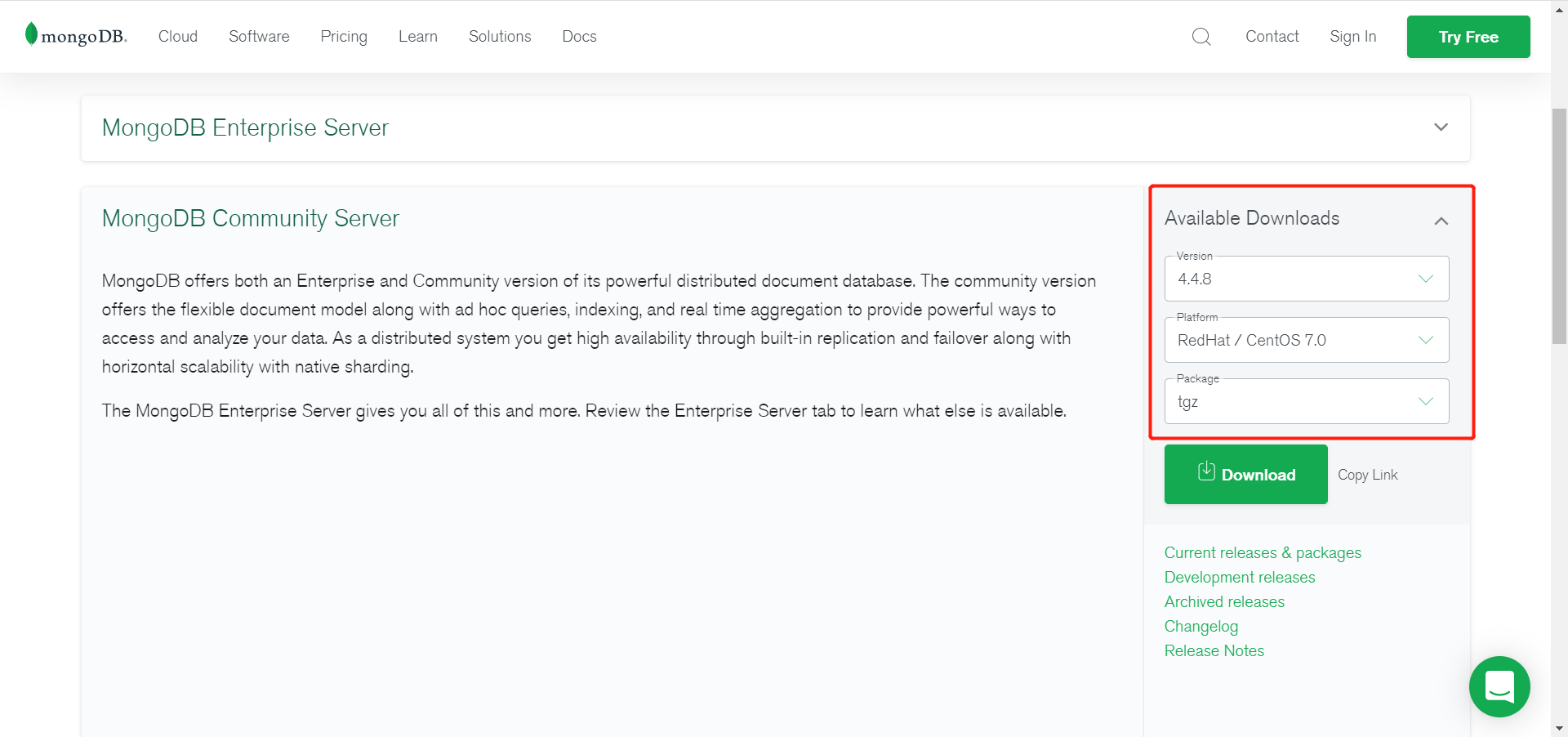Open the Archived releases link
Image resolution: width=1568 pixels, height=737 pixels.
point(1224,602)
